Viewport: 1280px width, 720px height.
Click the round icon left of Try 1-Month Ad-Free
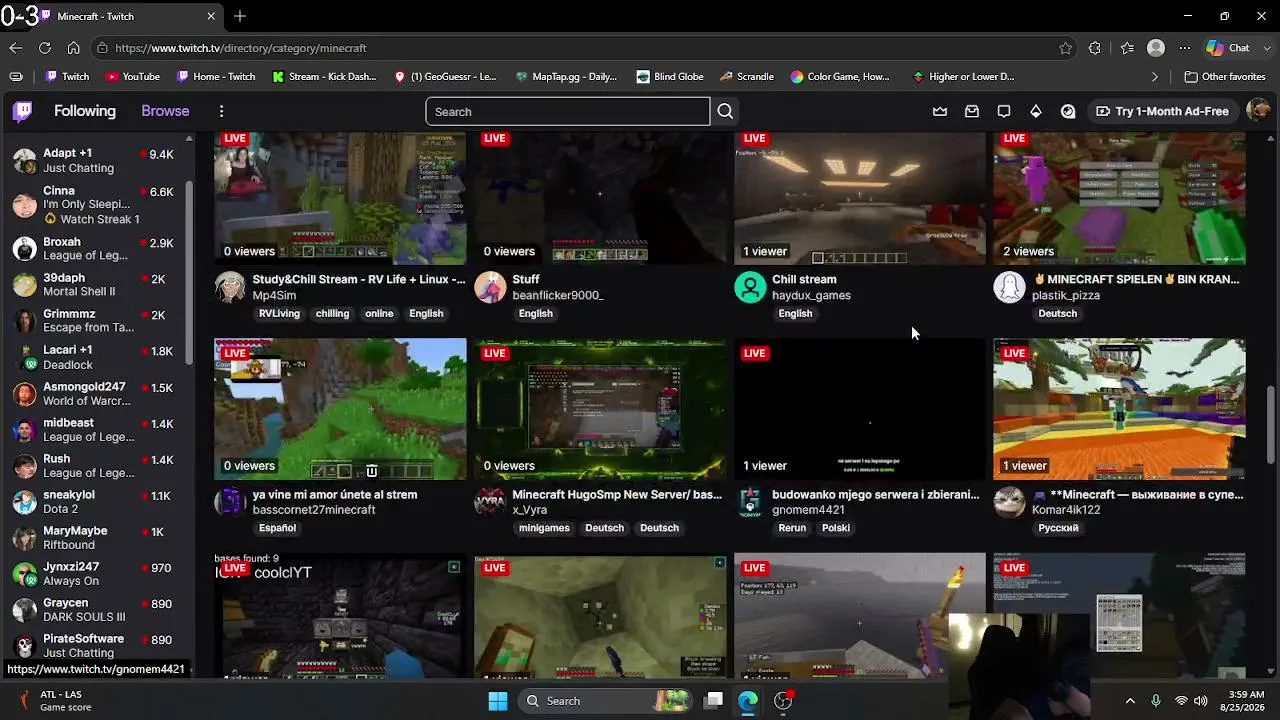pos(1068,111)
